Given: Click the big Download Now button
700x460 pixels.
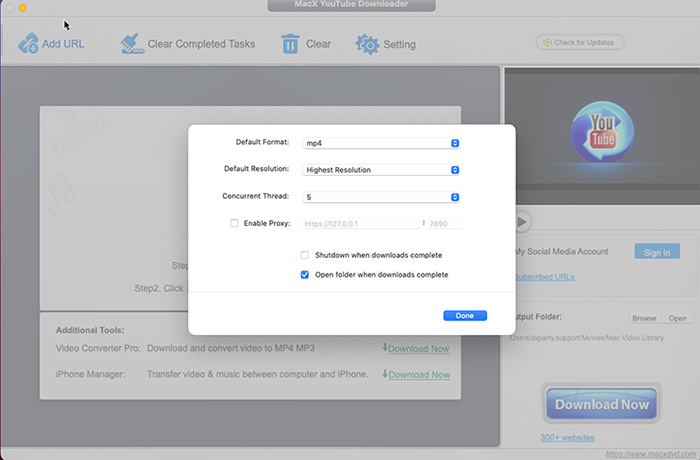Looking at the screenshot, I should [x=601, y=404].
